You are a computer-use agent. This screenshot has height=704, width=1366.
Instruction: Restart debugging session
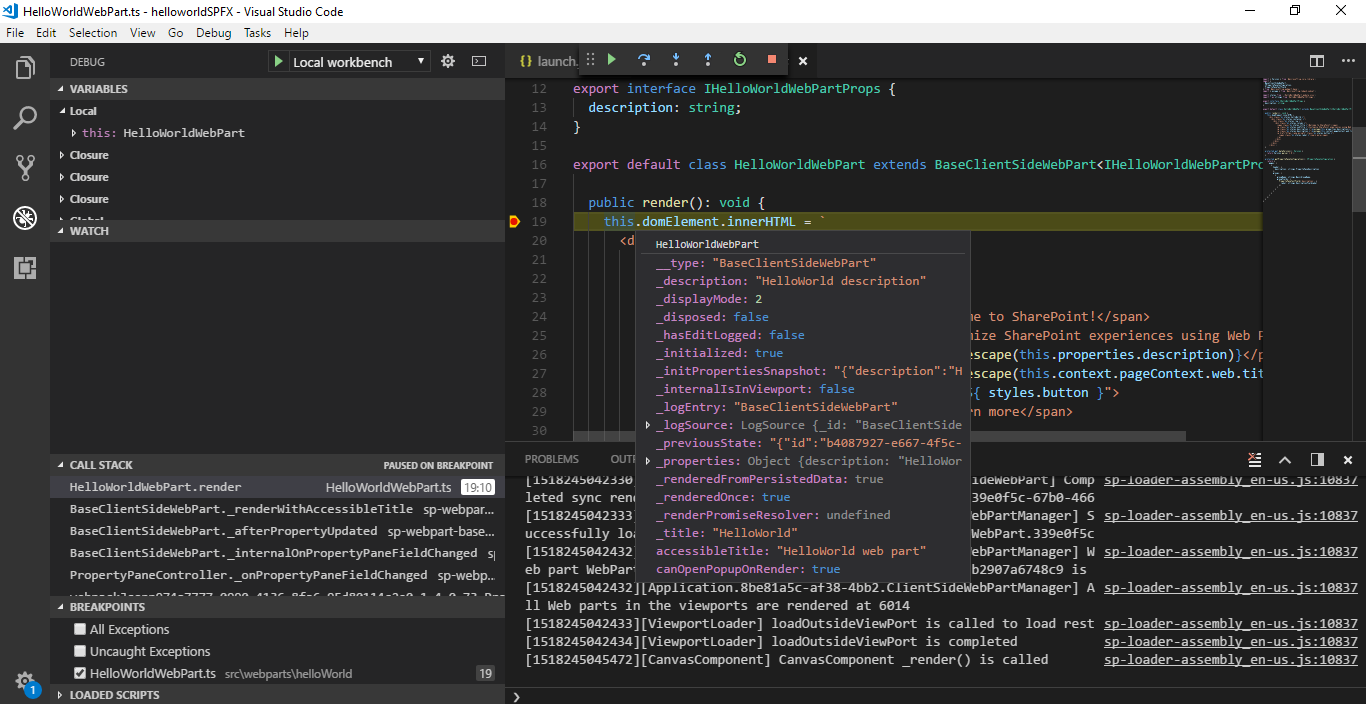(x=740, y=60)
